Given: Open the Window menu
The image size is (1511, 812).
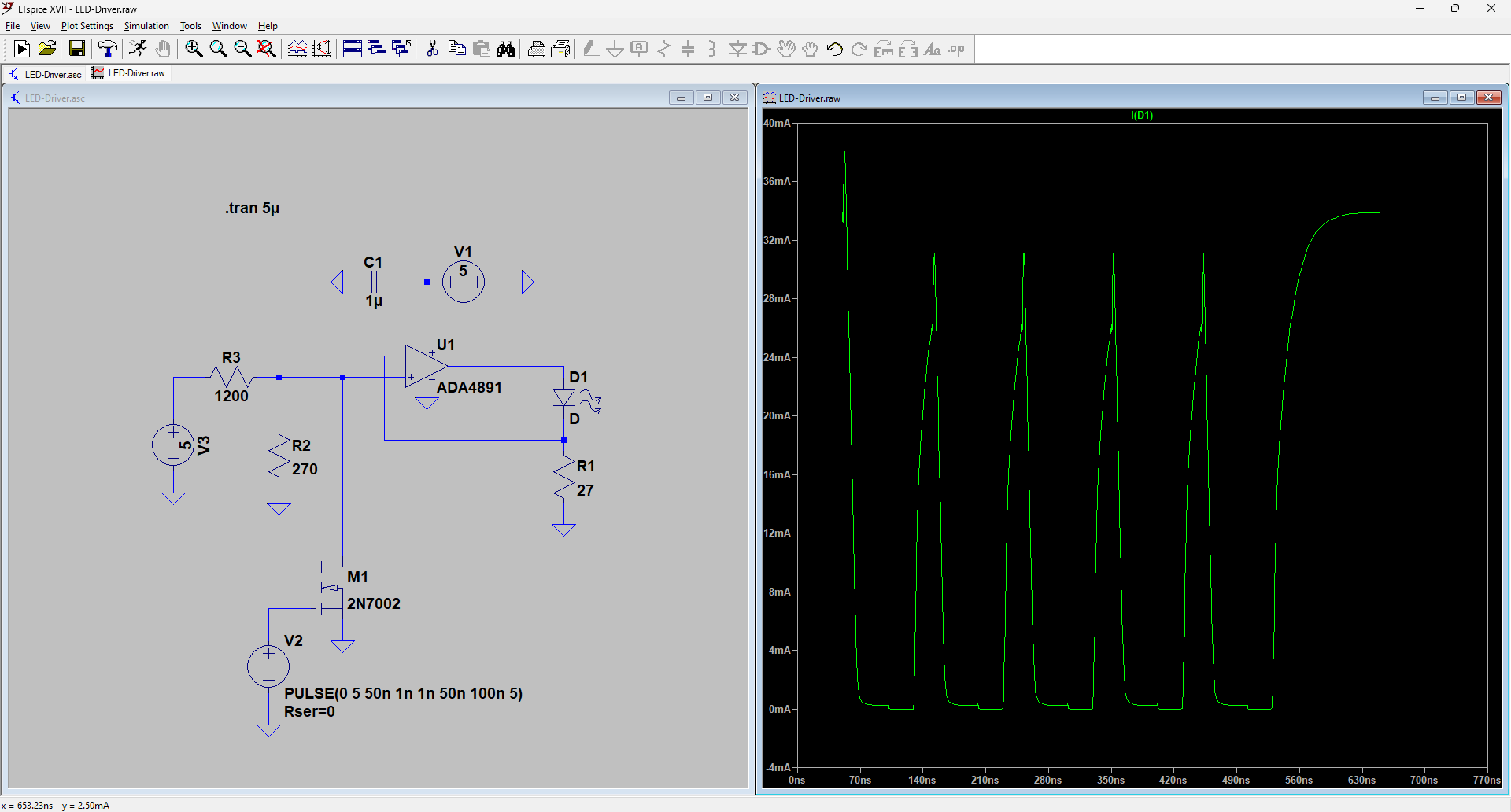Looking at the screenshot, I should (230, 26).
